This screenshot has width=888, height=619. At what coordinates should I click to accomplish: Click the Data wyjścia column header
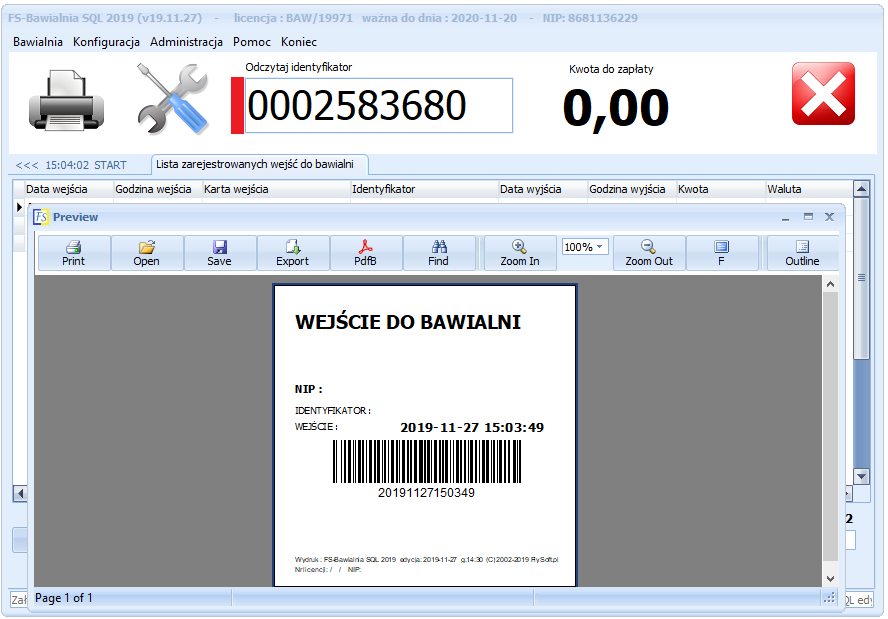[x=543, y=189]
